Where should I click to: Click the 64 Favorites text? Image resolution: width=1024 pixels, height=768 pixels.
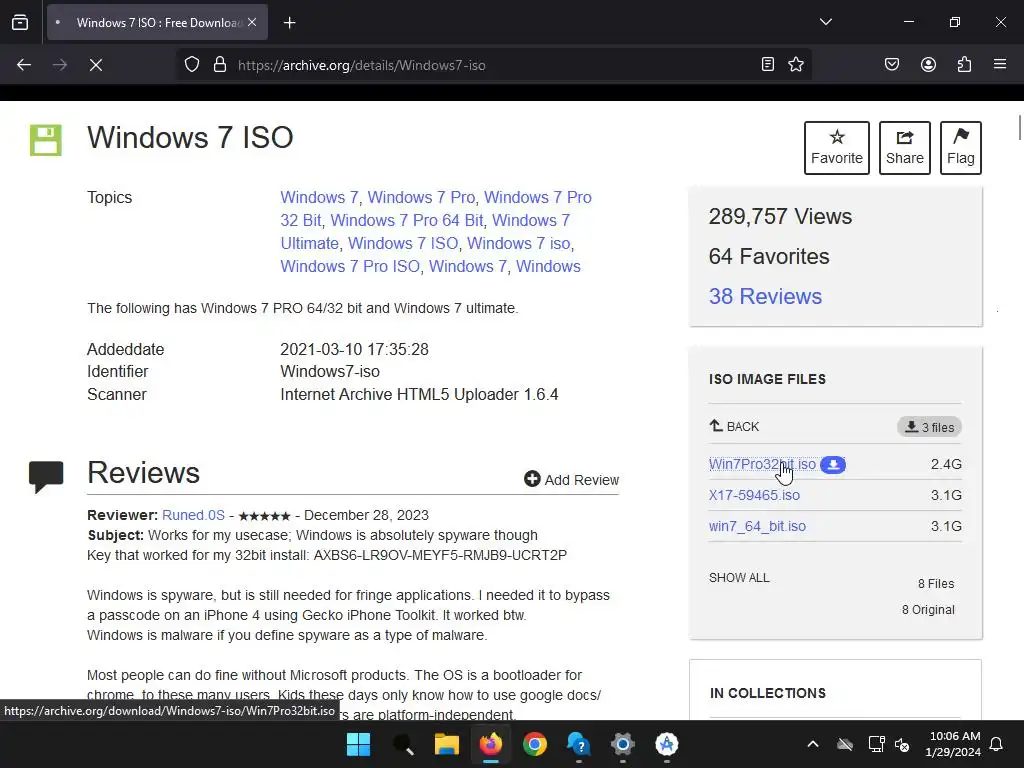tap(769, 257)
